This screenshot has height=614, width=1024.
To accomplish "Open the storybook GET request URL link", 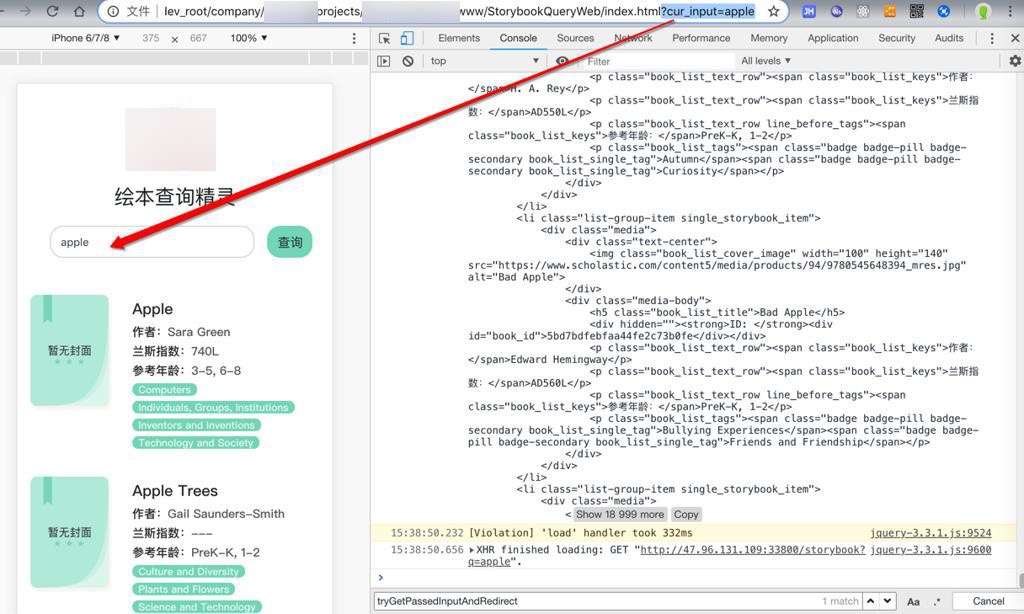I will click(x=752, y=550).
